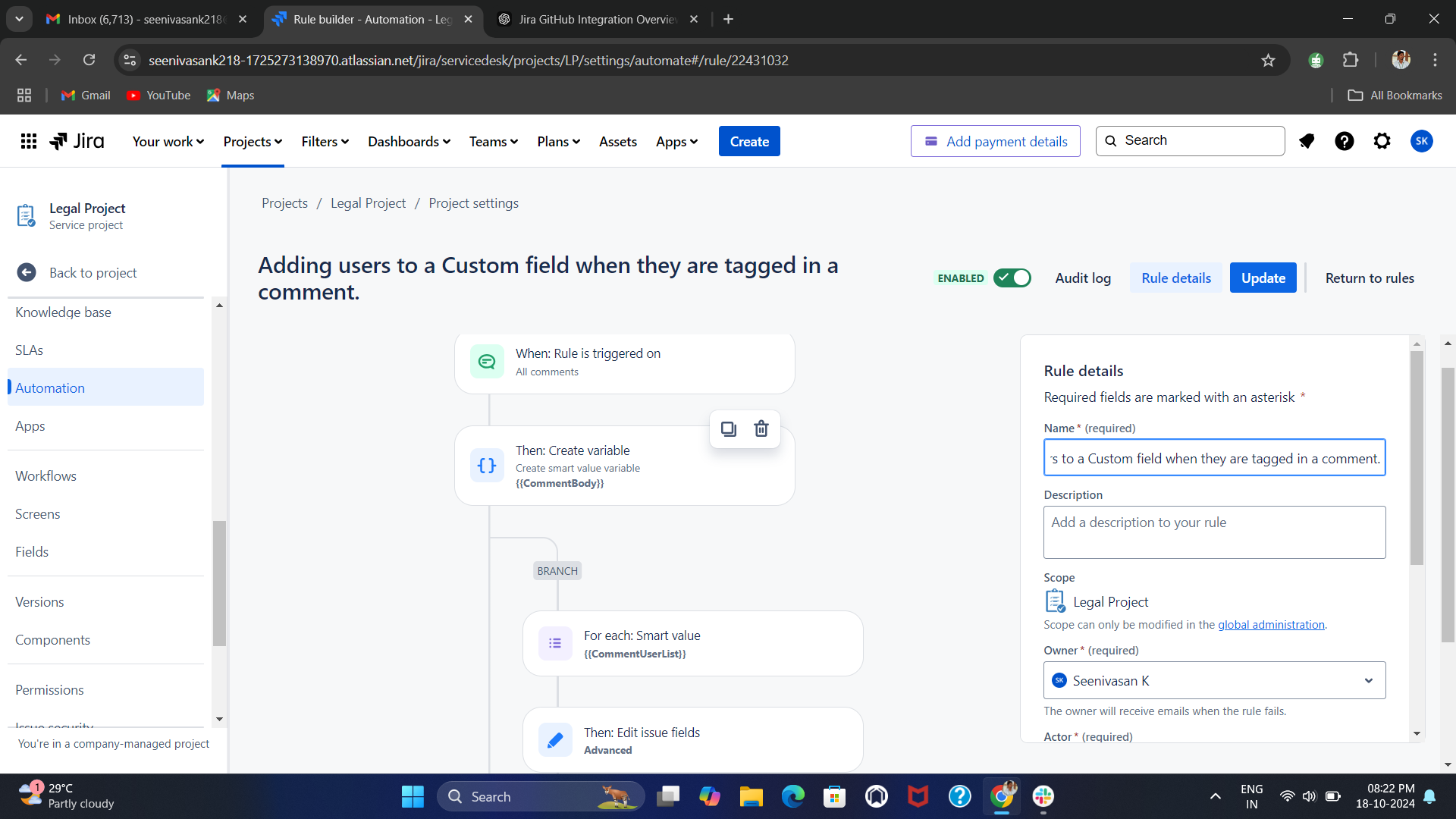The image size is (1456, 819).
Task: Open the global administration link under Scope
Action: point(1271,624)
